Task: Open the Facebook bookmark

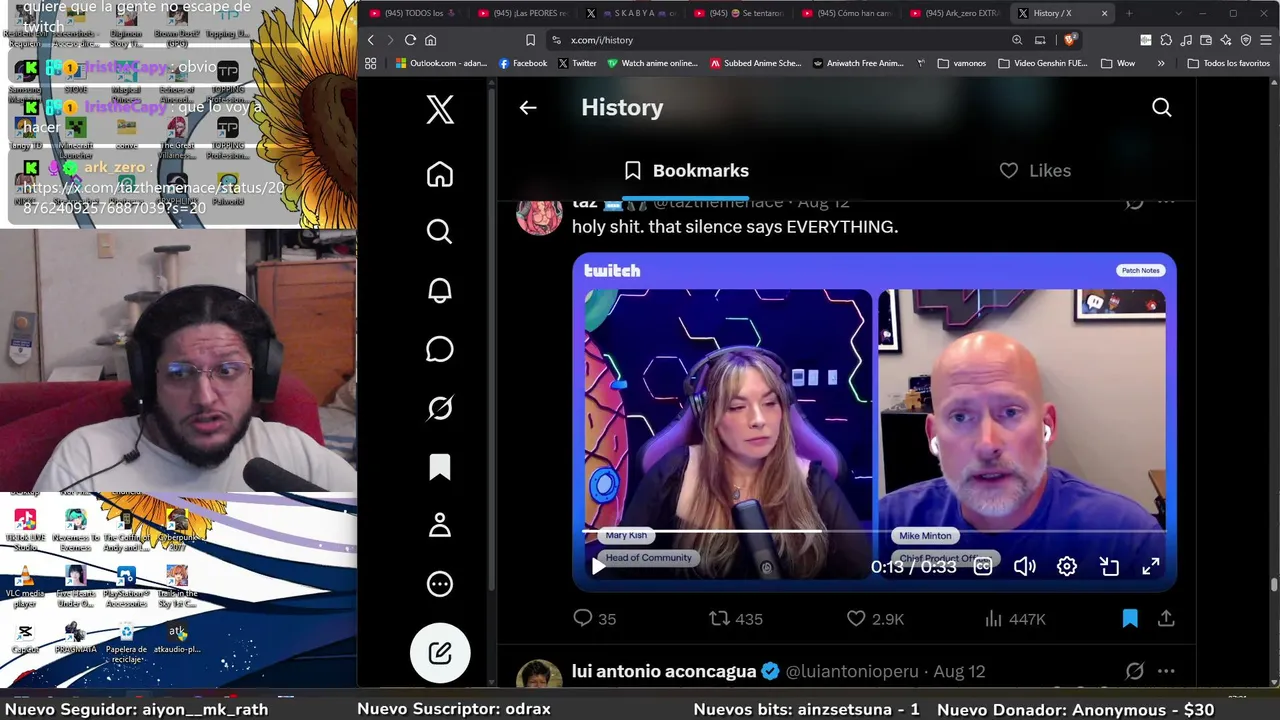Action: (x=523, y=63)
